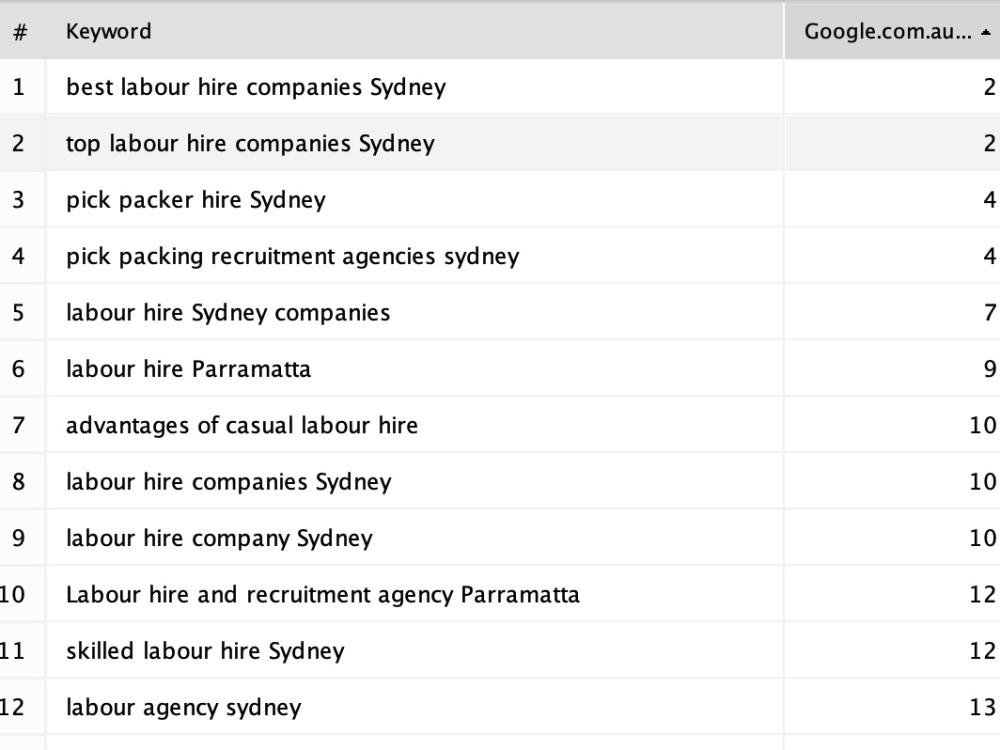
Task: Select keyword 'labour hire company Sydney'
Action: tap(219, 538)
